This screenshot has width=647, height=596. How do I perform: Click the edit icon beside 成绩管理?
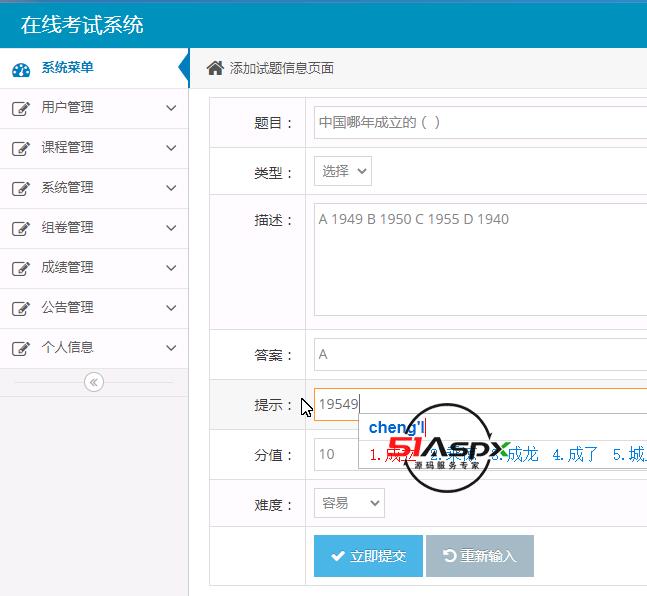click(x=21, y=268)
